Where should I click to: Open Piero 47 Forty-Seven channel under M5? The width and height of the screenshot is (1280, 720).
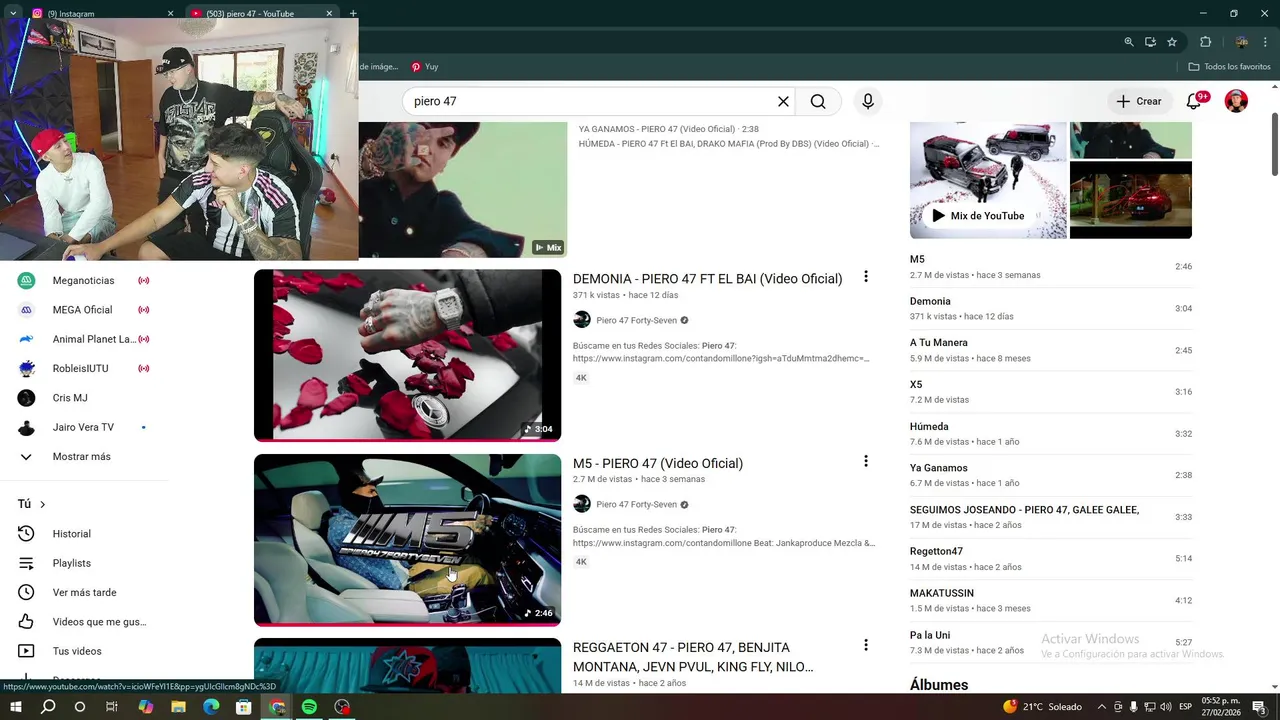[x=636, y=504]
